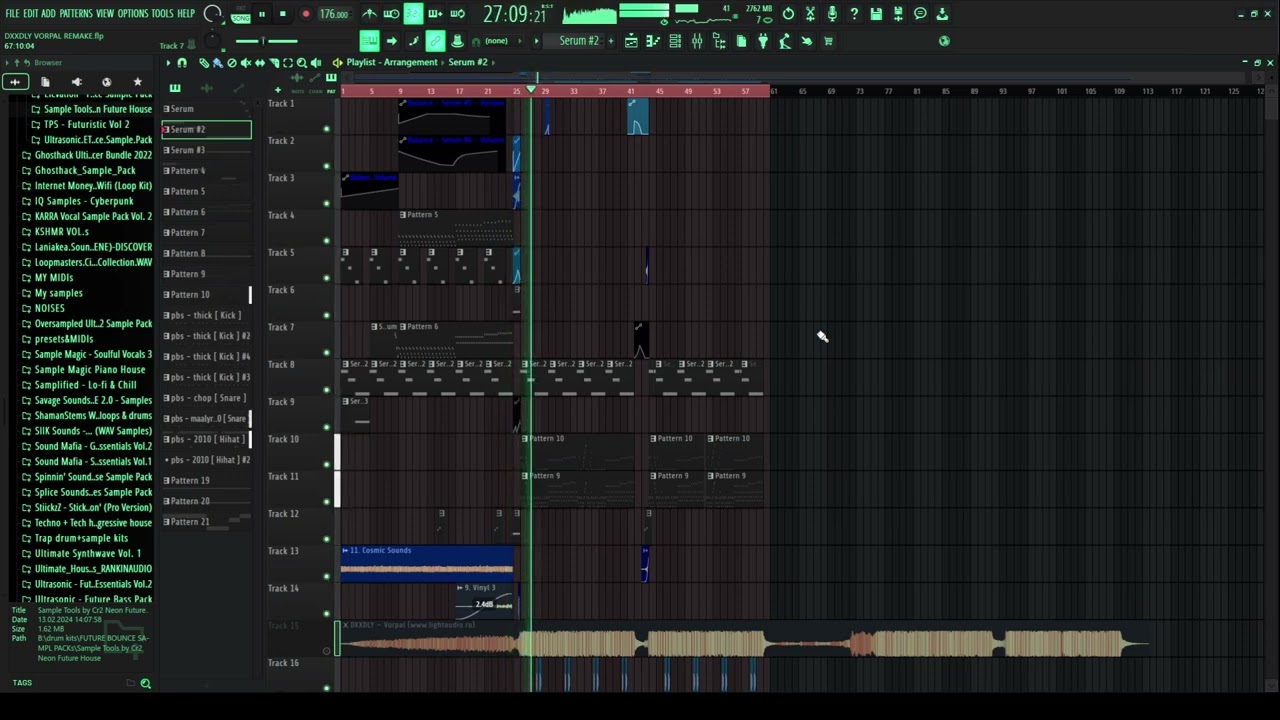Viewport: 1280px width, 720px height.
Task: Click the large knob left of the SONG toggle
Action: pyautogui.click(x=212, y=14)
